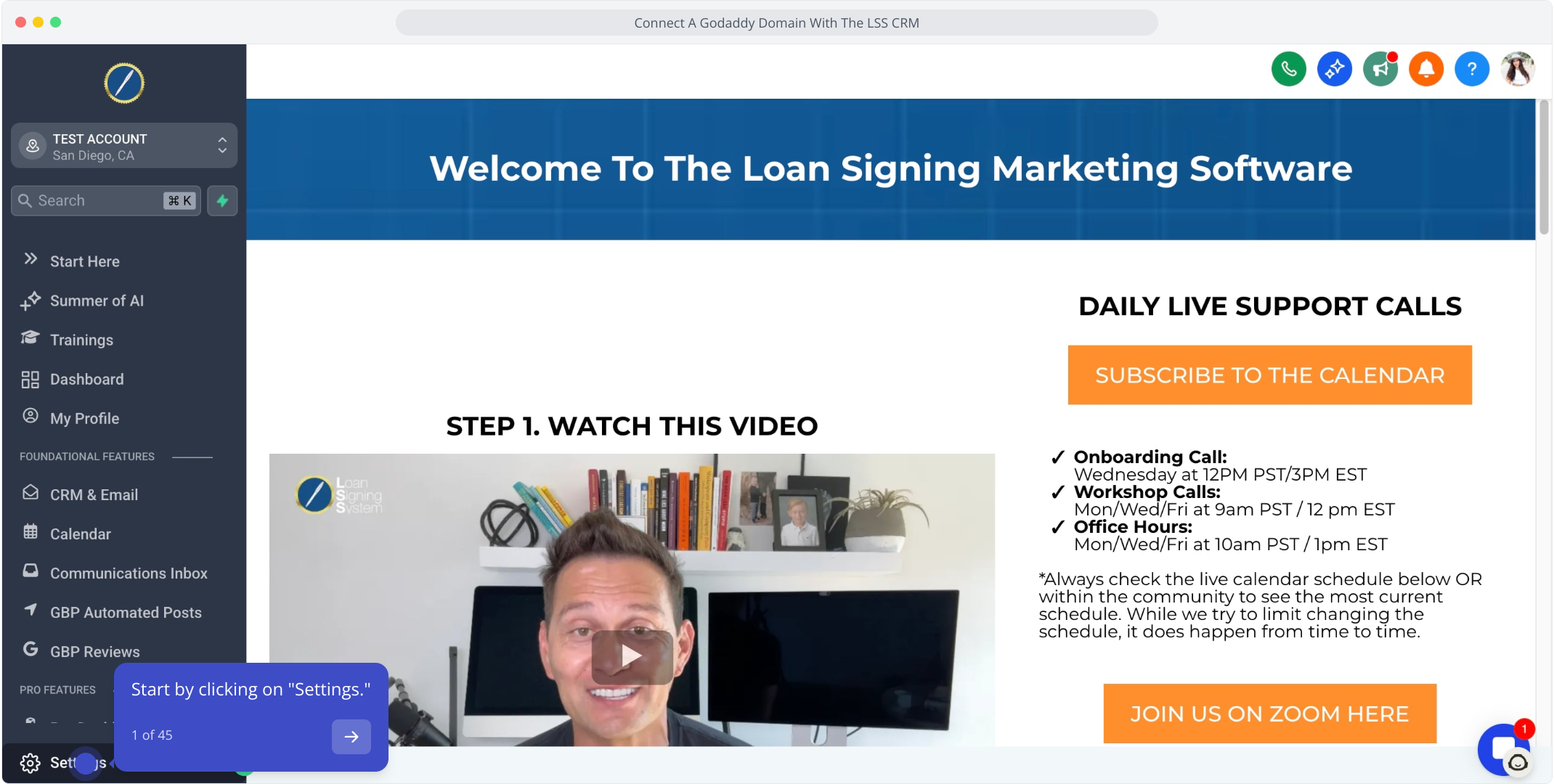Open the blue AI sparkle icon
Screen dimensions: 1554x784
[1335, 69]
